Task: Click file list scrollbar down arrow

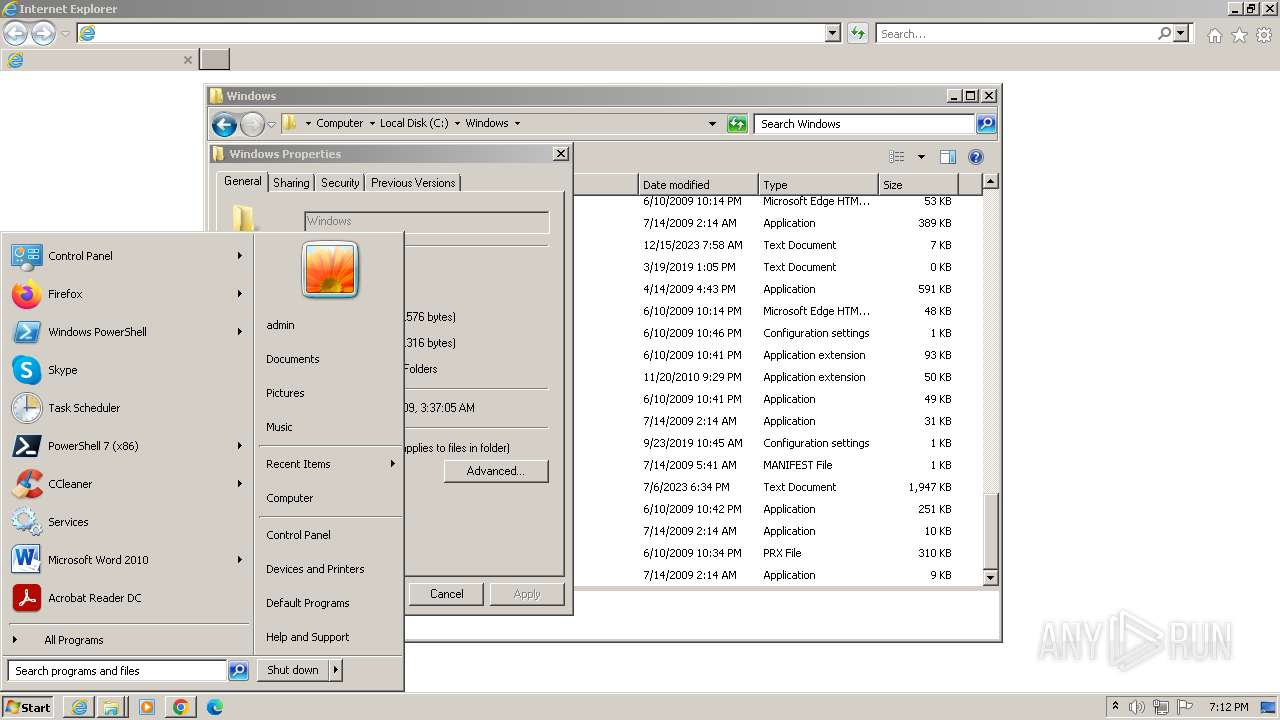Action: point(990,577)
